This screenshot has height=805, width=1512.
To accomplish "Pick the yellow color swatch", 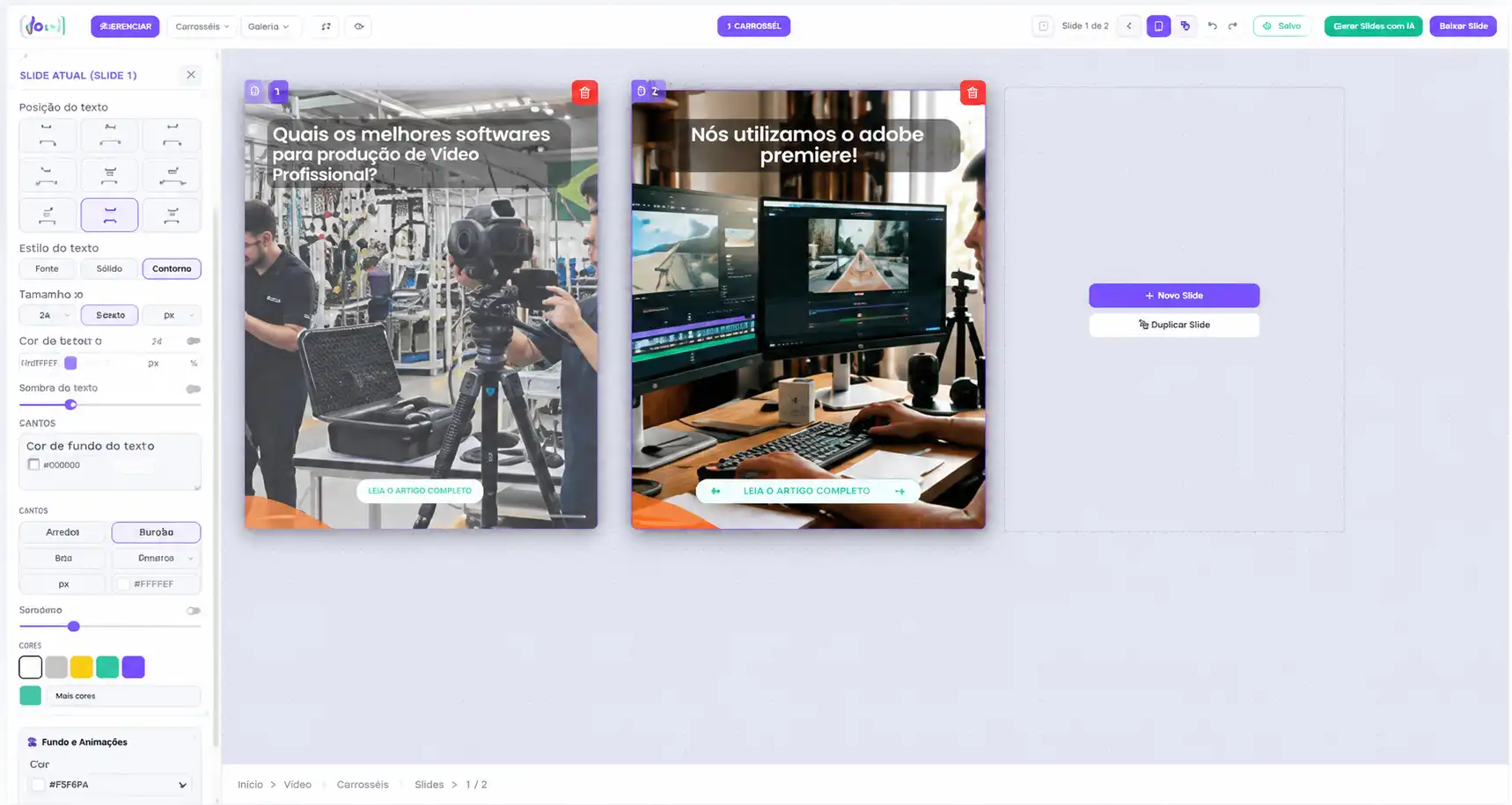I will [x=82, y=667].
